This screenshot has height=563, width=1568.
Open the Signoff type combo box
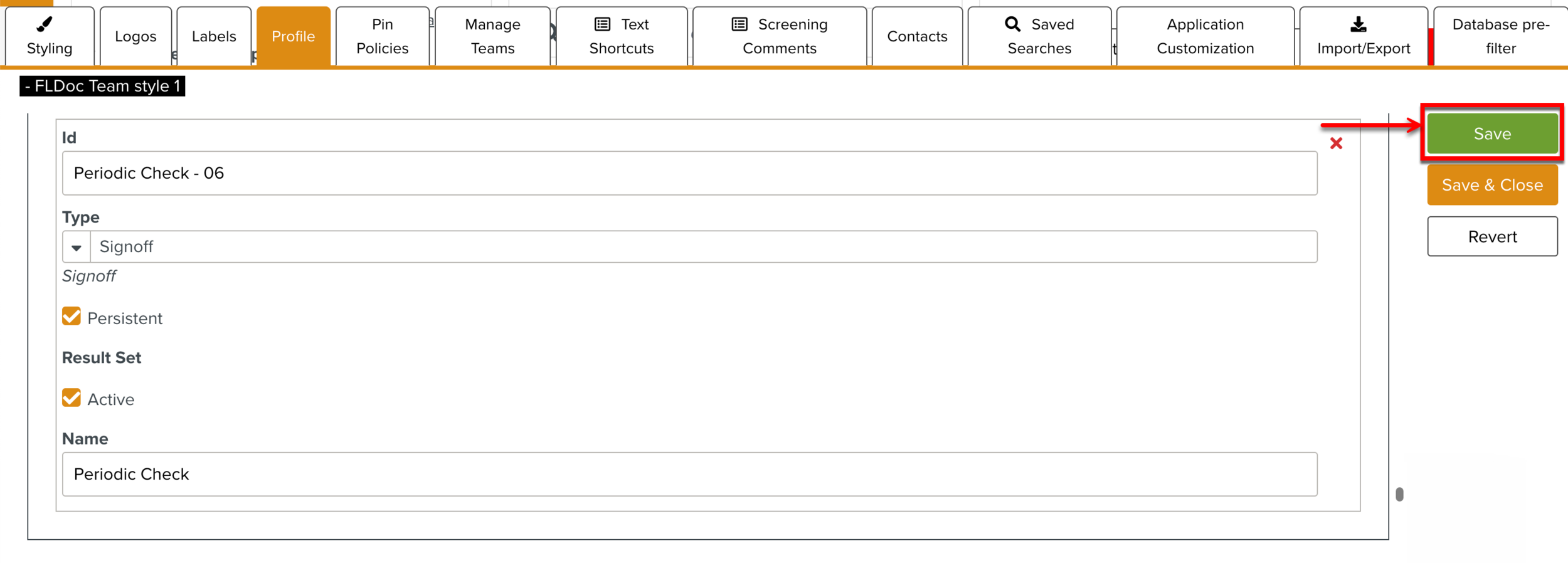click(702, 247)
